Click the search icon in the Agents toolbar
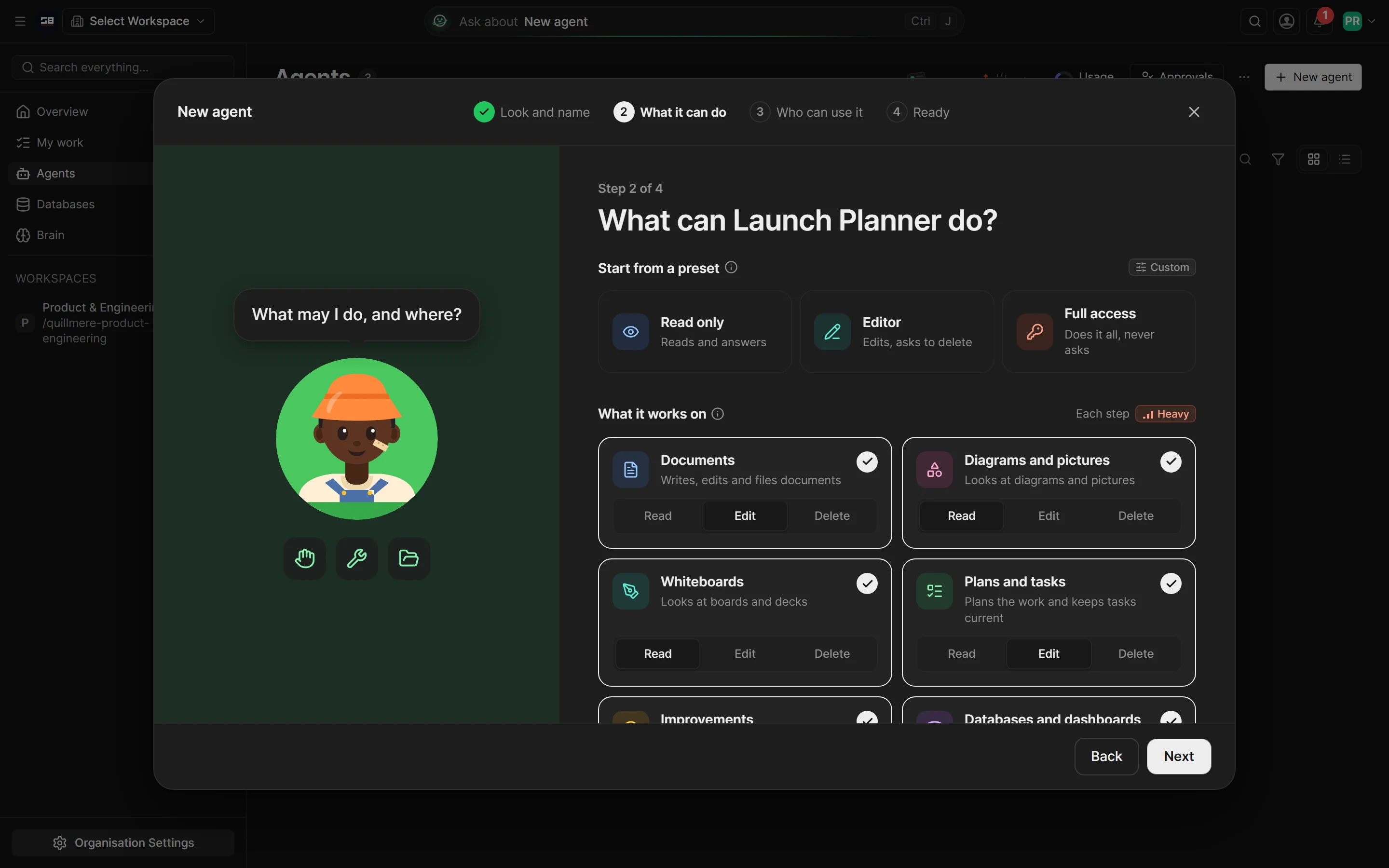 point(1245,159)
